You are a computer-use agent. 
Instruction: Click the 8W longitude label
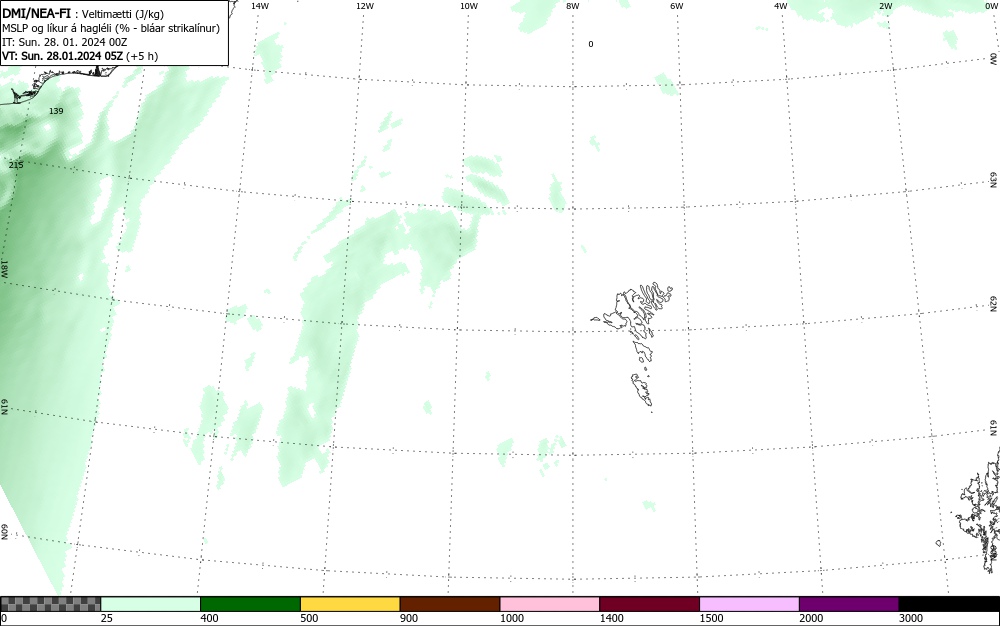pos(573,6)
